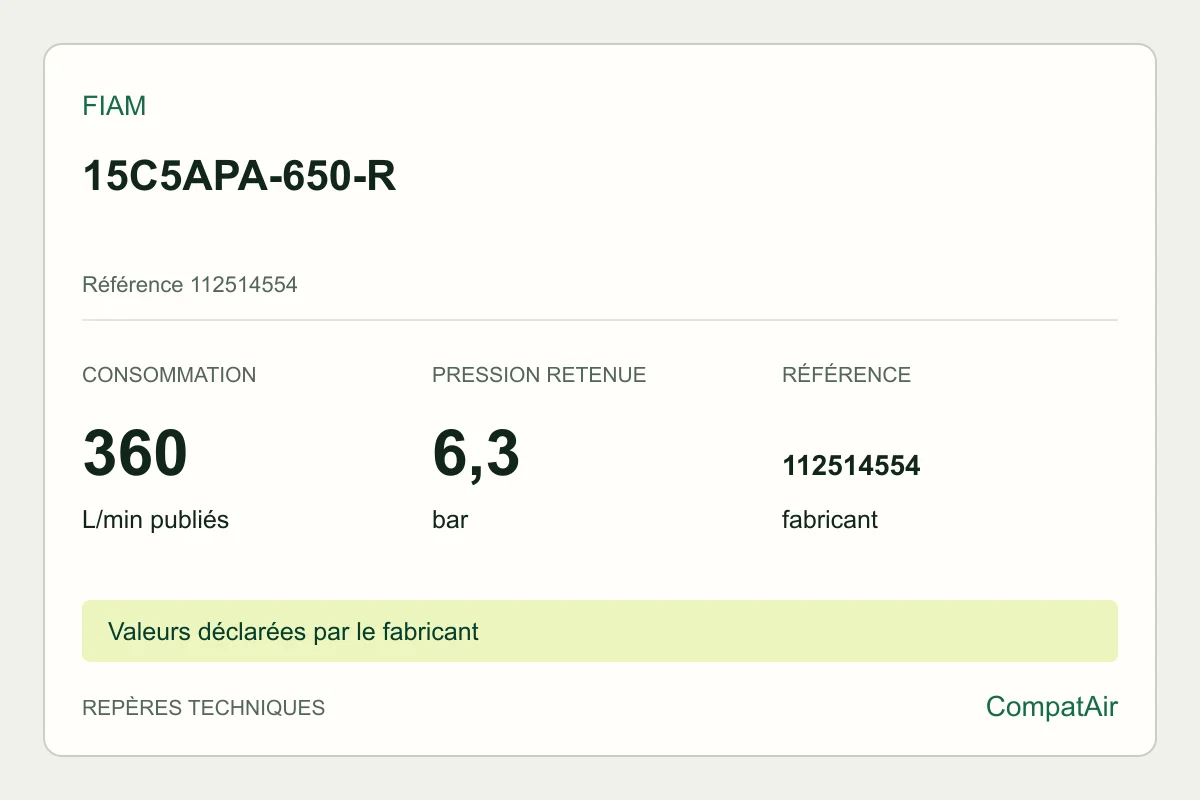Select the 360 consumption value

pos(135,453)
